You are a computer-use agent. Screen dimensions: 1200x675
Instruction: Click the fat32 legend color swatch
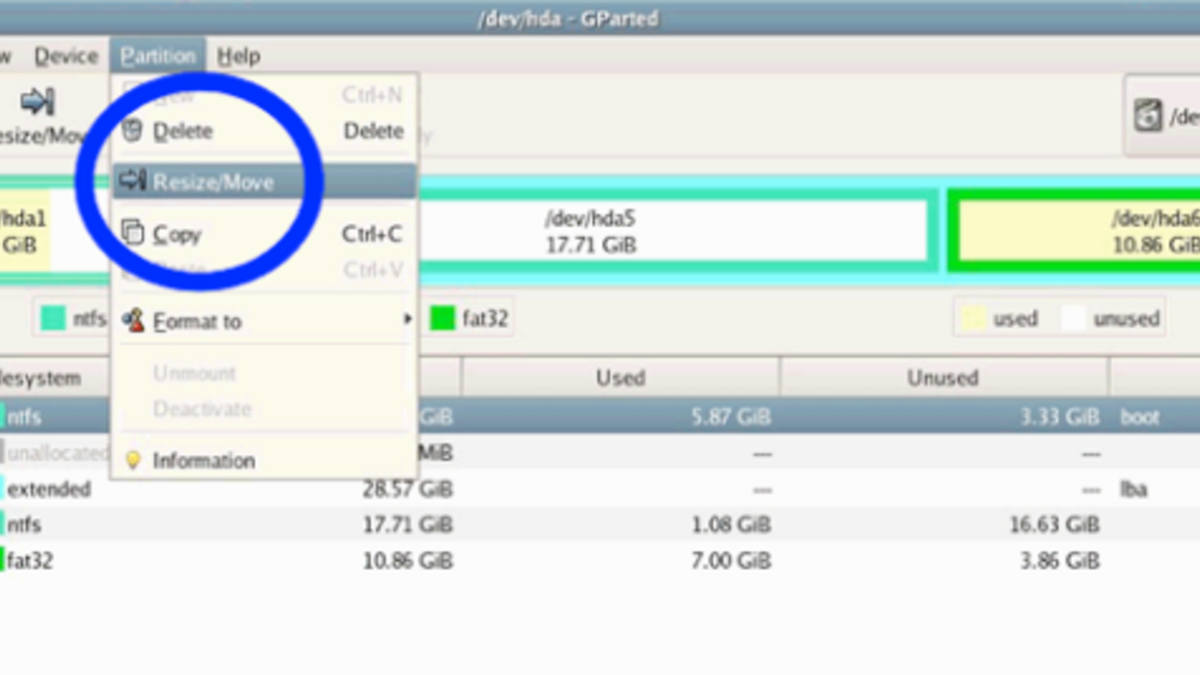click(x=442, y=319)
